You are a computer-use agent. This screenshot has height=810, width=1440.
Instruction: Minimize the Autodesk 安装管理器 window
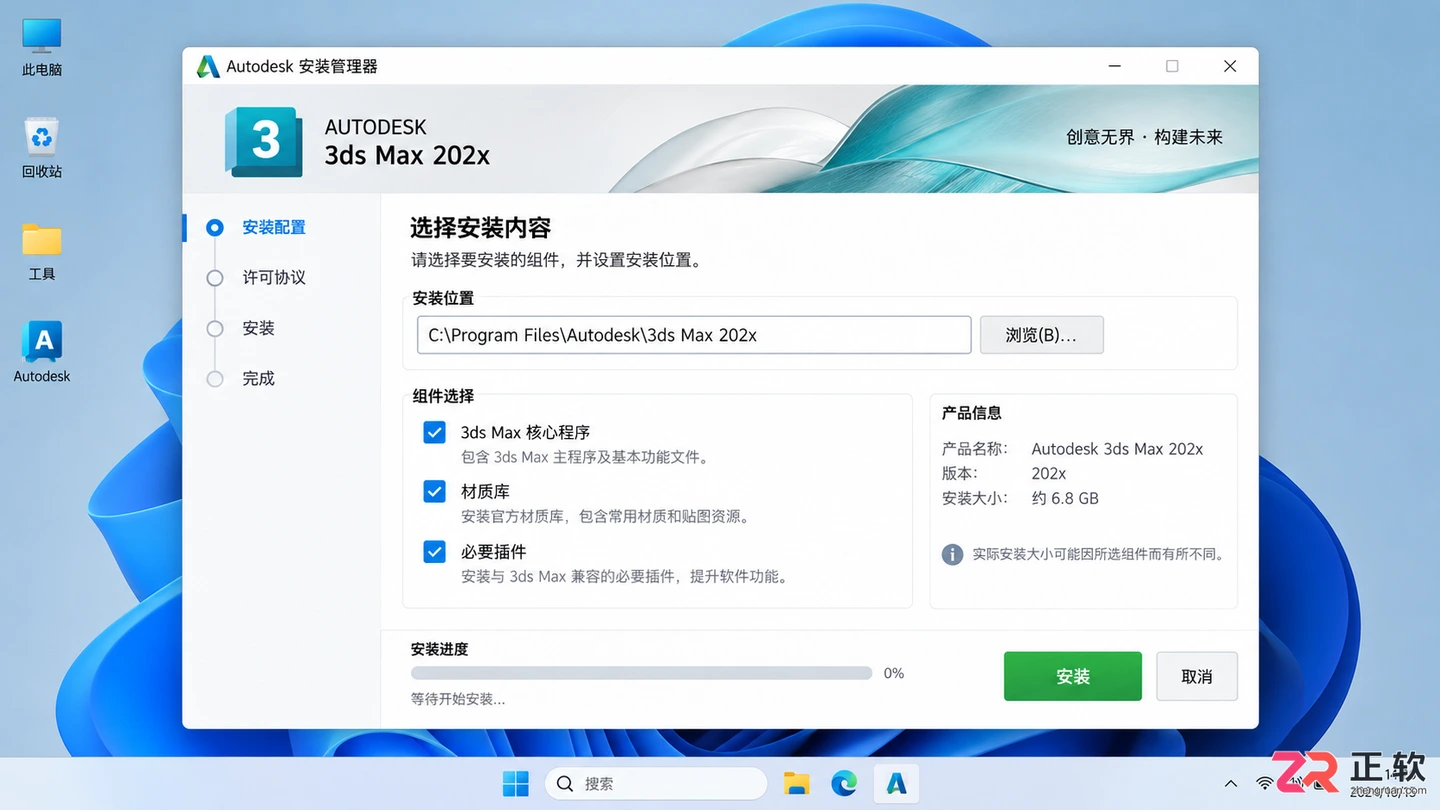(1115, 67)
